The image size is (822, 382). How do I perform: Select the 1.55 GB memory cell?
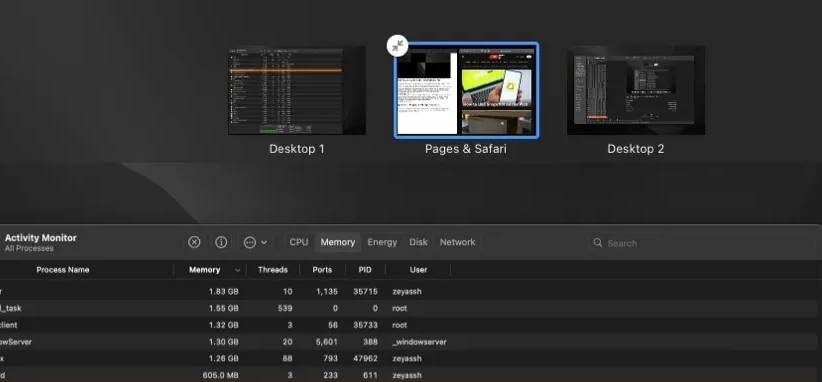(x=223, y=308)
